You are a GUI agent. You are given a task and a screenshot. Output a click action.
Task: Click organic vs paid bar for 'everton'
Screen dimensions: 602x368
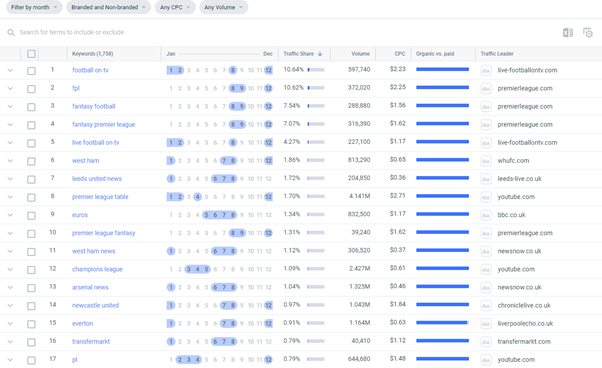coord(442,323)
